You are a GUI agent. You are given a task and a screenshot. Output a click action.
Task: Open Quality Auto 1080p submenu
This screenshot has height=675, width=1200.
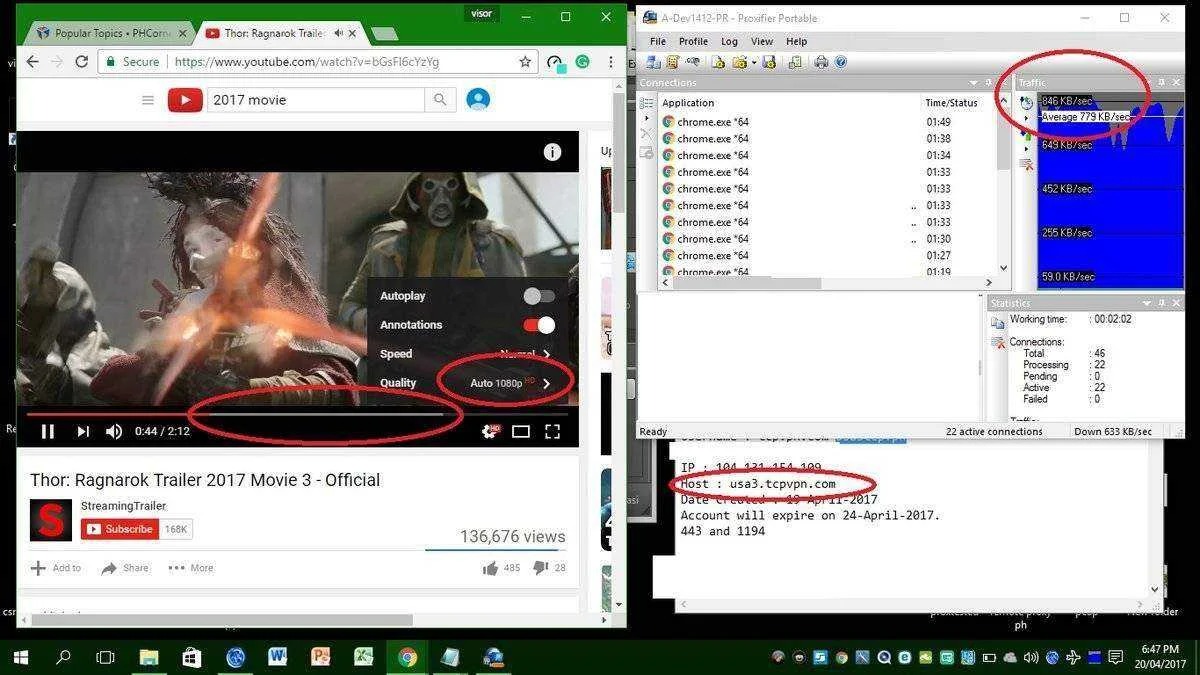point(465,383)
